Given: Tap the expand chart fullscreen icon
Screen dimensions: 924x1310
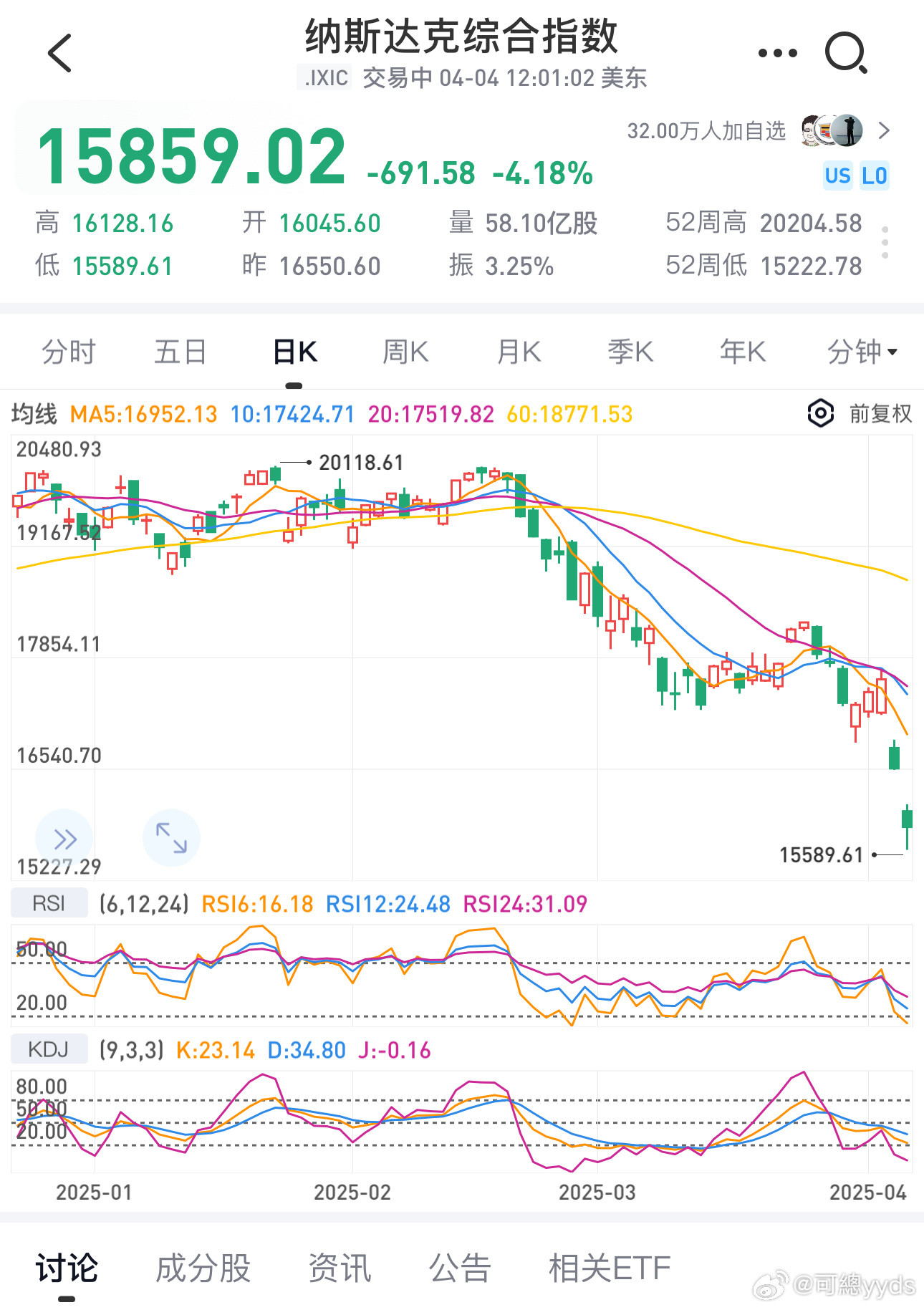Looking at the screenshot, I should click(171, 838).
